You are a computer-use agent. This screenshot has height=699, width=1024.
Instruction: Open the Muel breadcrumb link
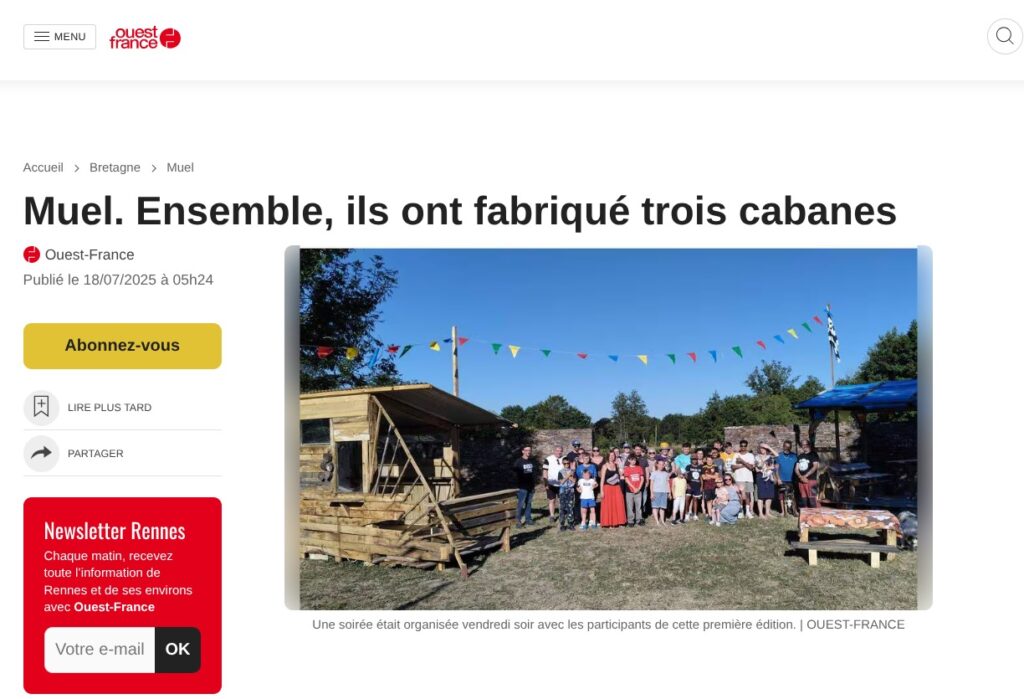[180, 167]
